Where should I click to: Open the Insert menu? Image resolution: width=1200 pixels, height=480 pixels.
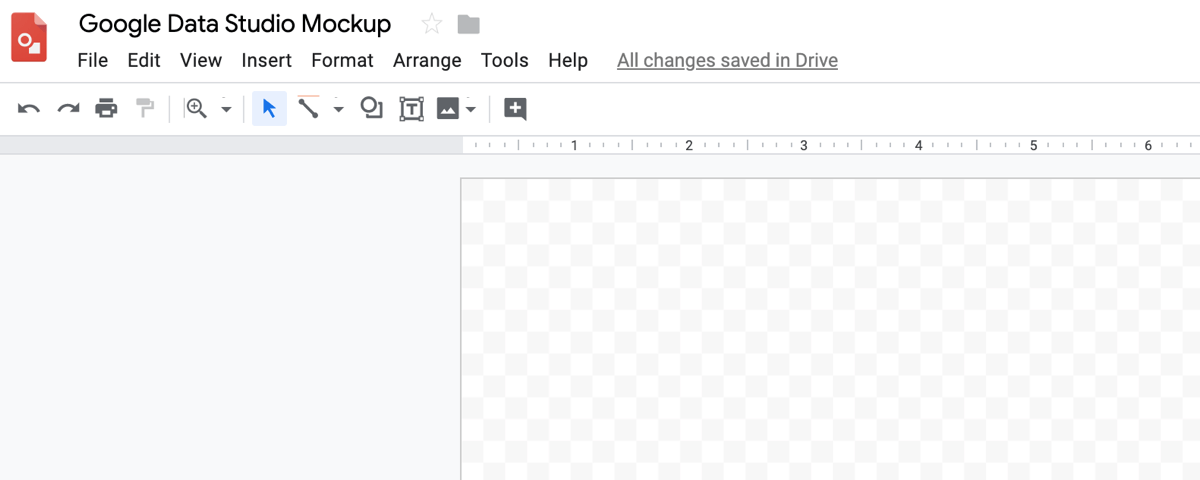267,60
